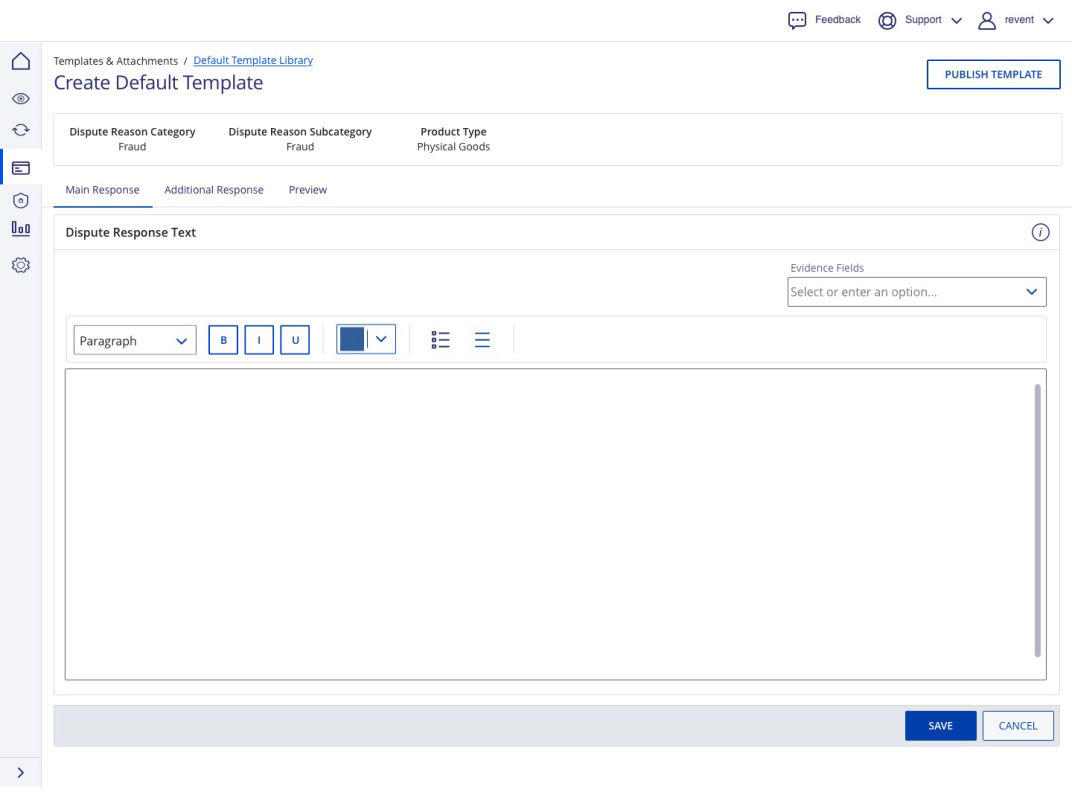Expand the Evidence Fields combo box
Screen dimensions: 1072x792
coord(916,292)
